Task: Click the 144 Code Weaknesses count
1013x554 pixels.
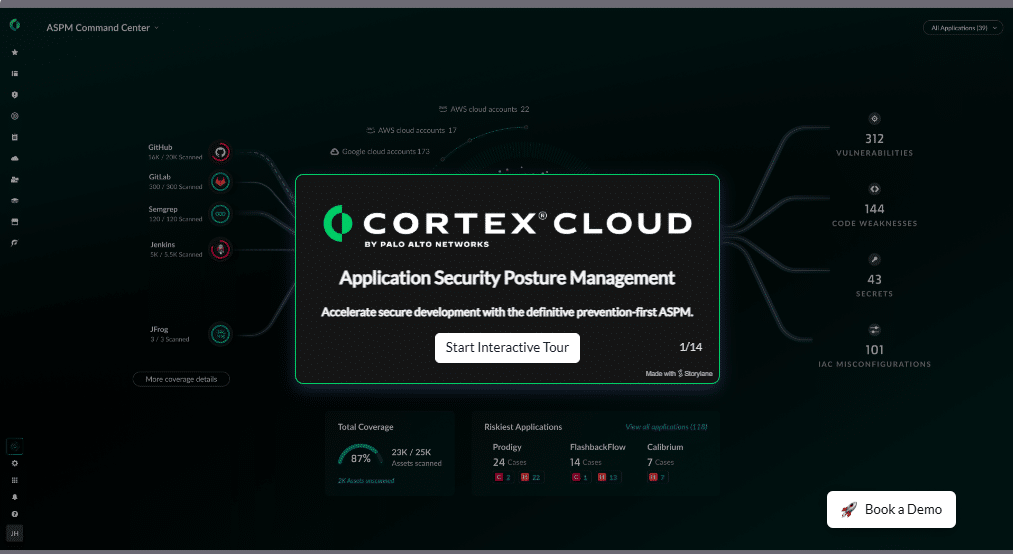Action: point(874,209)
